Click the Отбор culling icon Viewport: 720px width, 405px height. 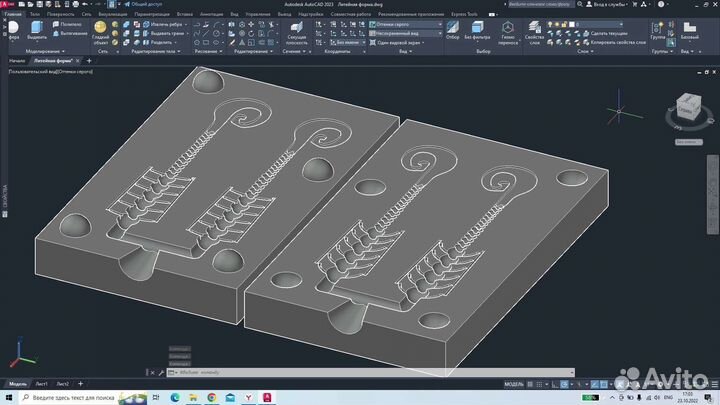(452, 30)
